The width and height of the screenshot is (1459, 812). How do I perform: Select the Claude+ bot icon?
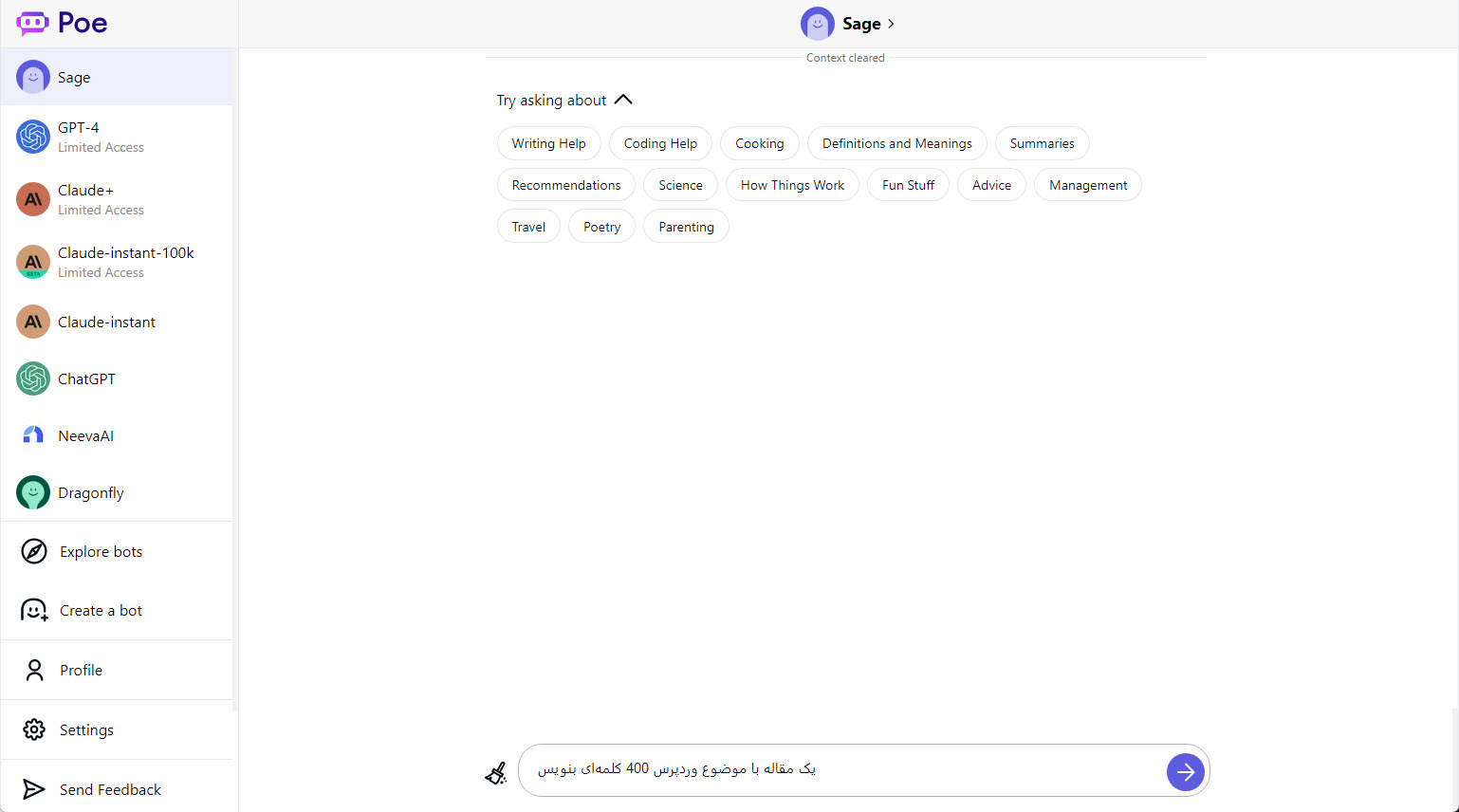pyautogui.click(x=33, y=199)
